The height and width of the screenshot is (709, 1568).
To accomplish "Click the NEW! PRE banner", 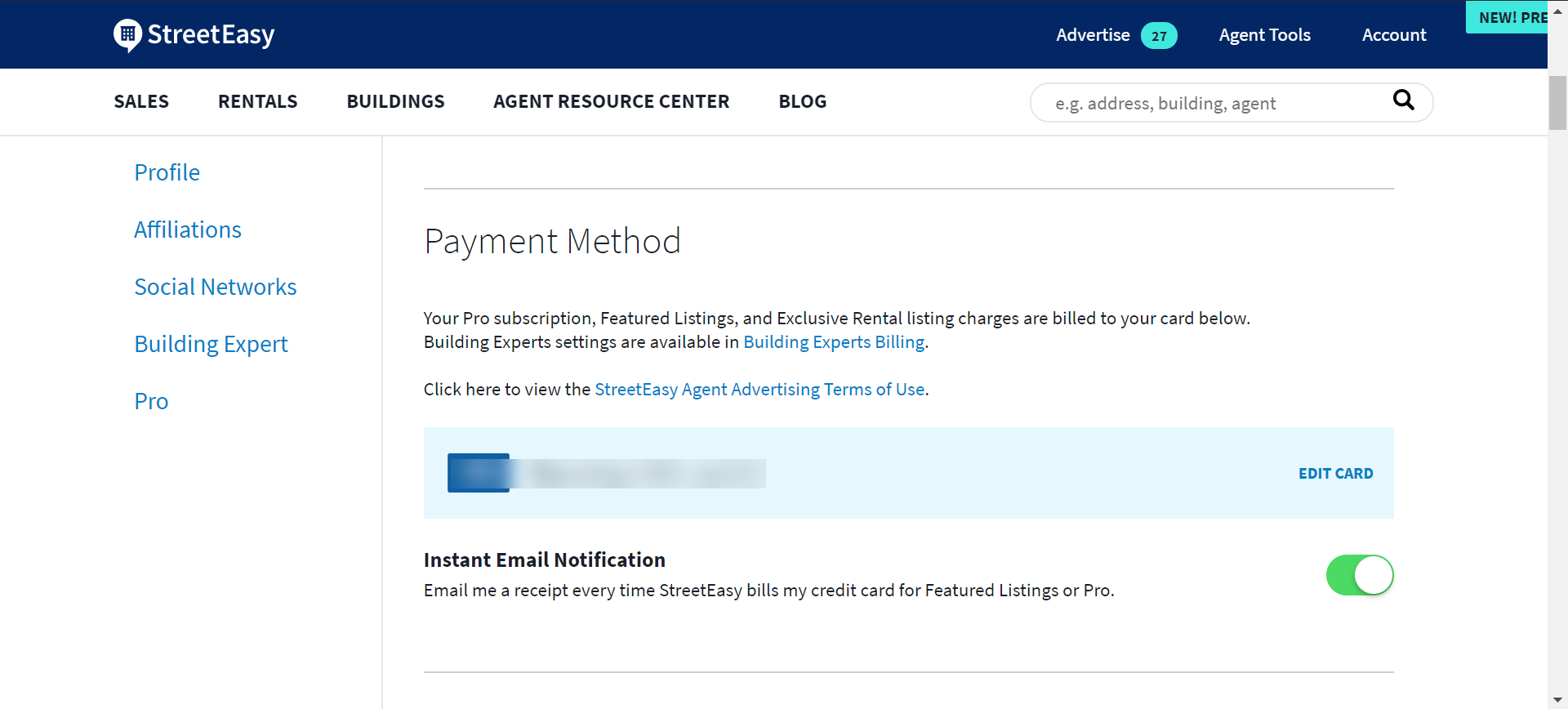I will click(x=1507, y=17).
